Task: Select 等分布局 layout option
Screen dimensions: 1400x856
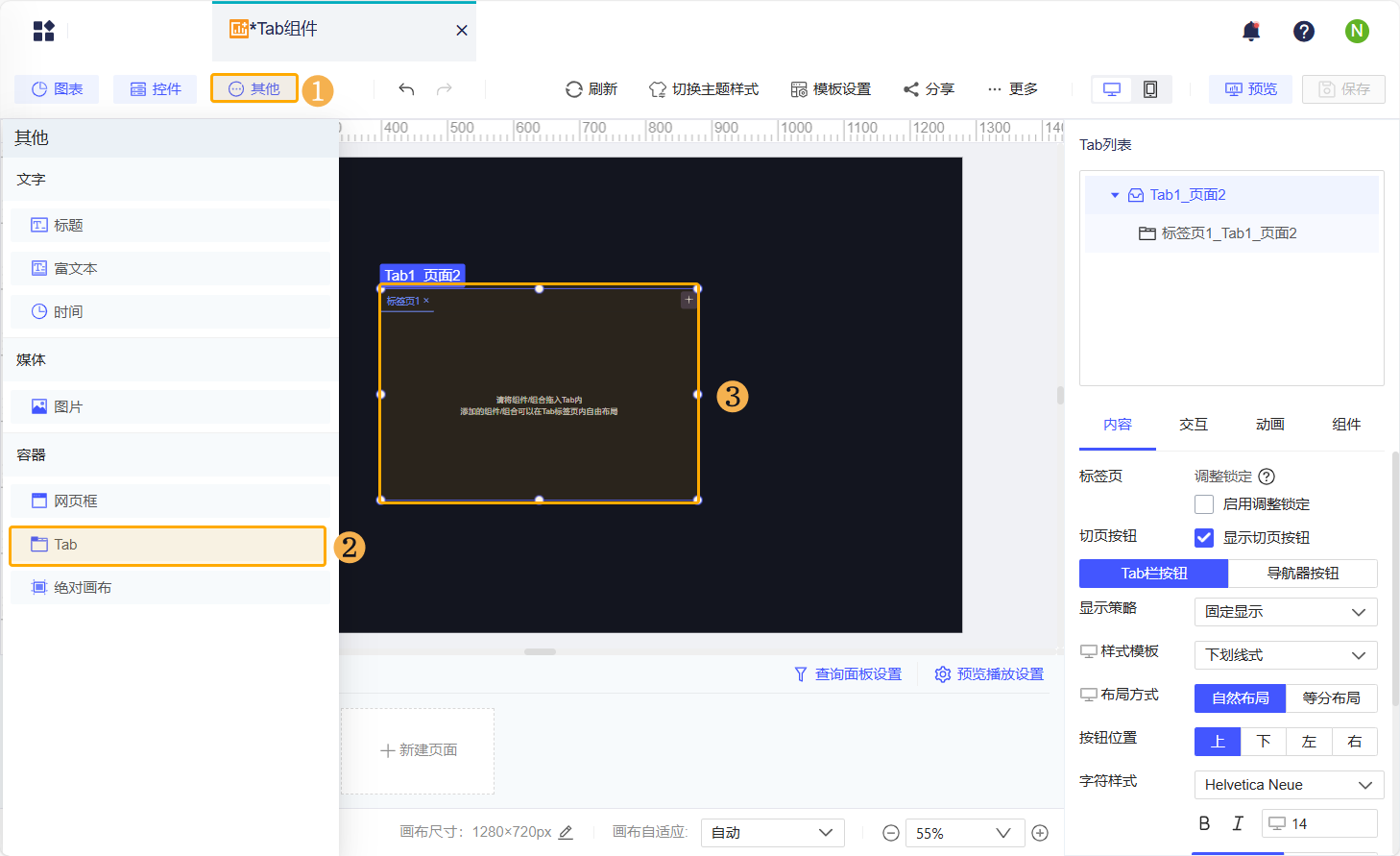Action: tap(1331, 698)
